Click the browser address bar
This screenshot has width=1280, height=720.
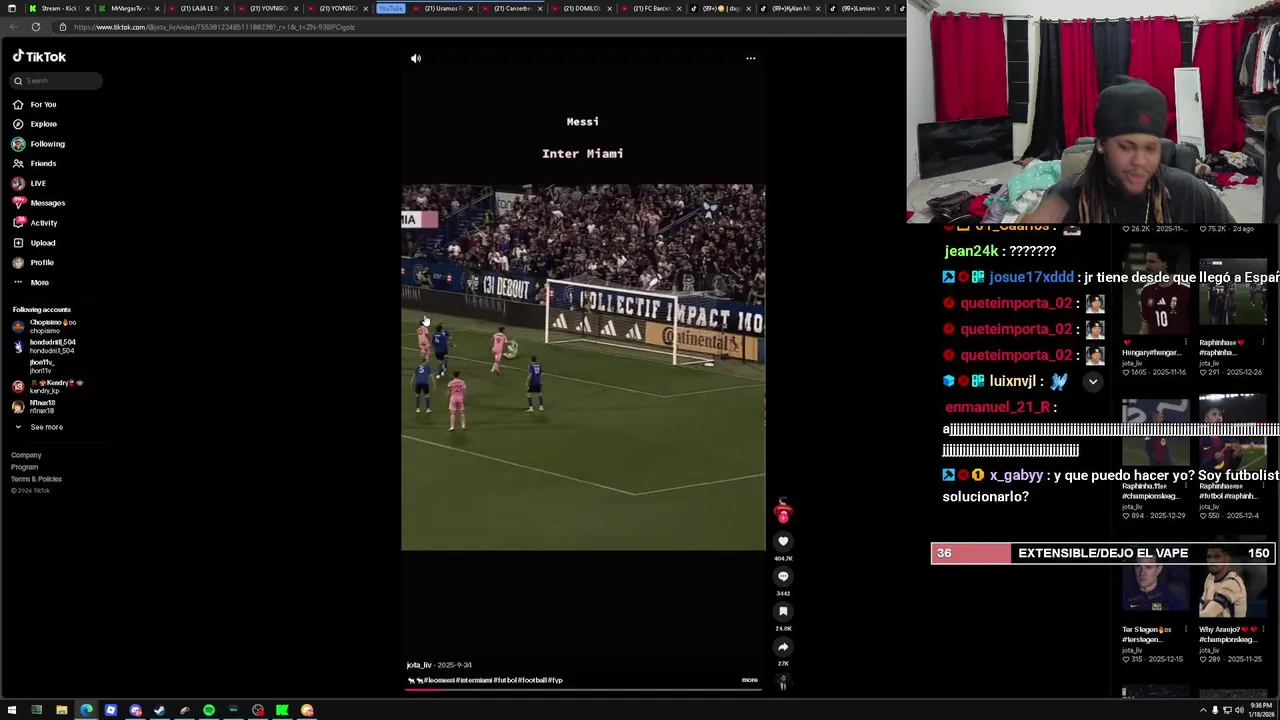[x=480, y=27]
